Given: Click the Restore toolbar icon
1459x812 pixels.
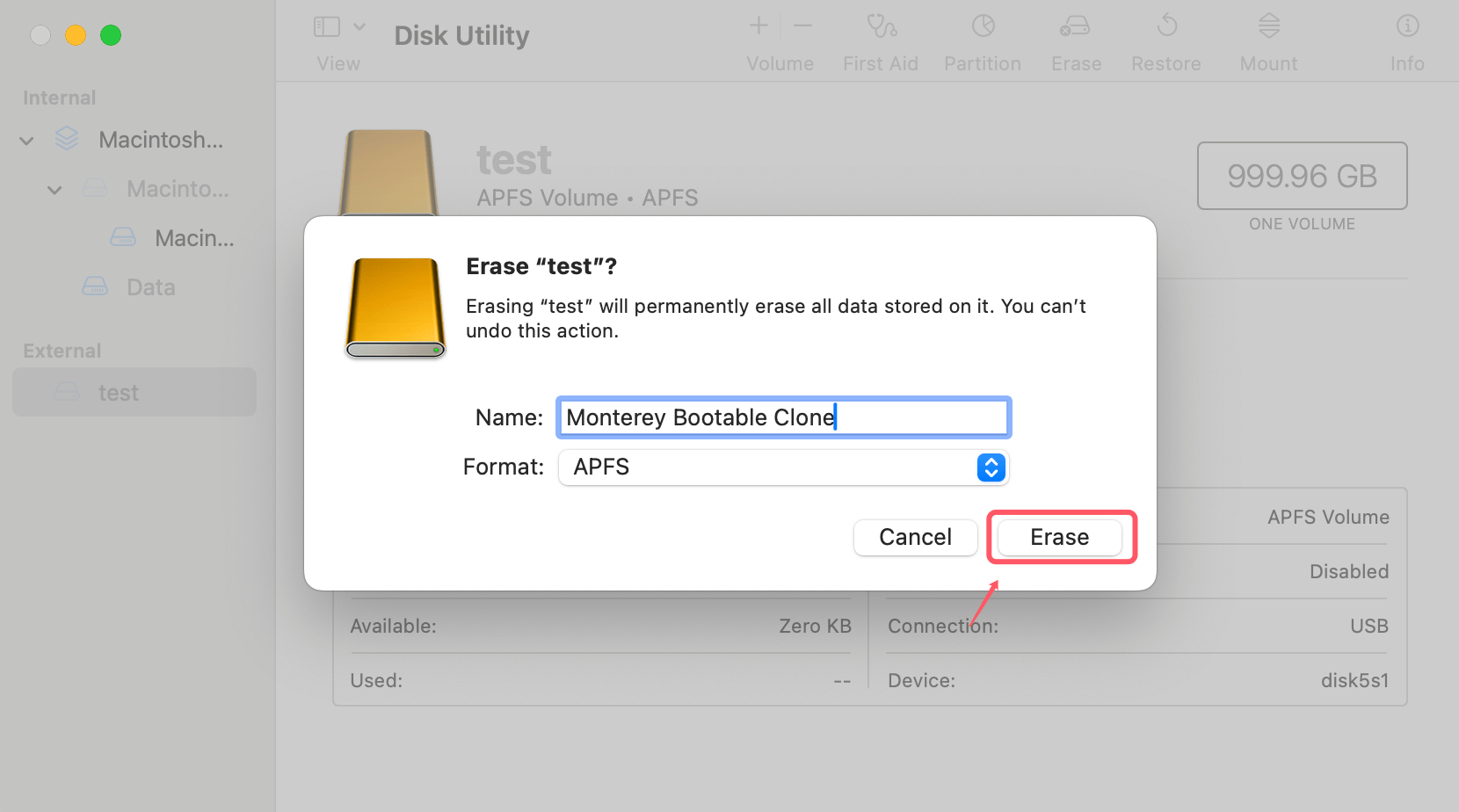Looking at the screenshot, I should click(x=1165, y=40).
